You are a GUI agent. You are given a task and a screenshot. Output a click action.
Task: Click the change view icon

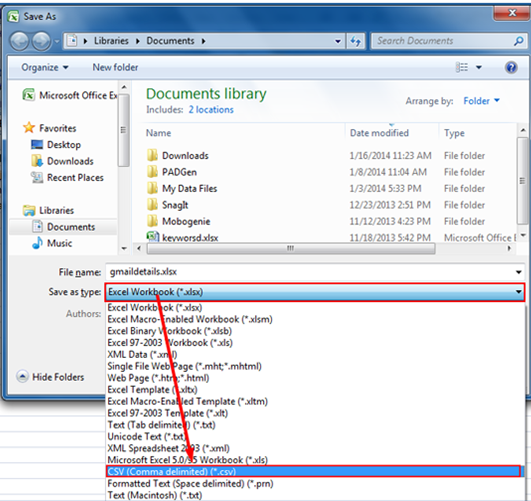point(462,67)
